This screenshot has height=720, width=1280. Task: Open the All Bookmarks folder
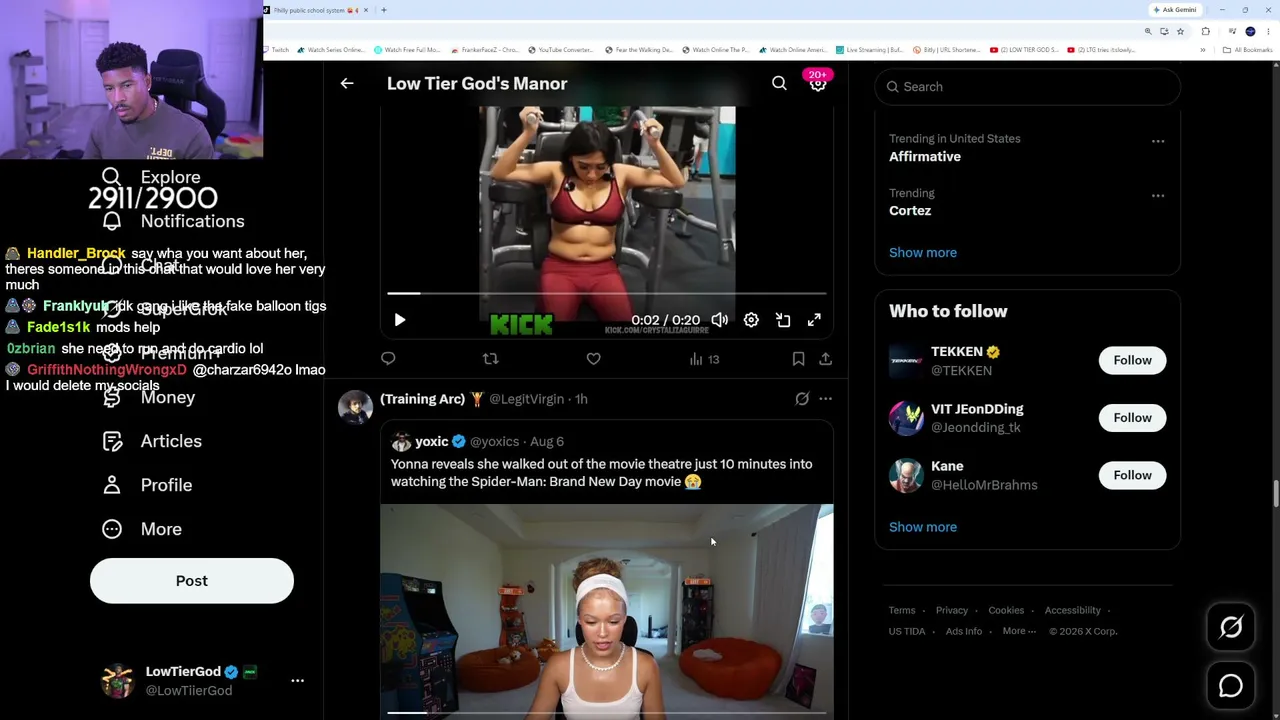[1248, 50]
